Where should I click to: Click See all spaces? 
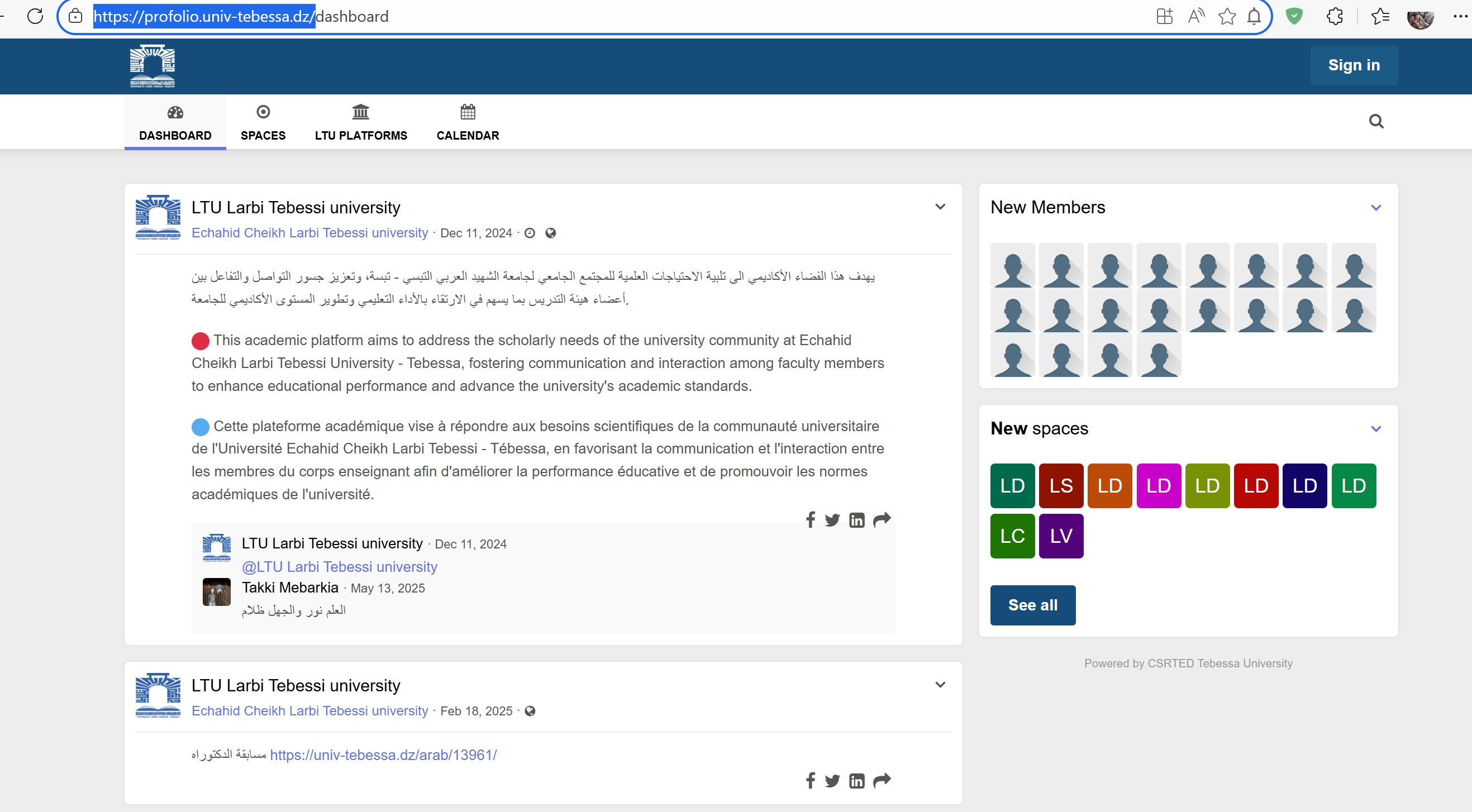[x=1032, y=605]
